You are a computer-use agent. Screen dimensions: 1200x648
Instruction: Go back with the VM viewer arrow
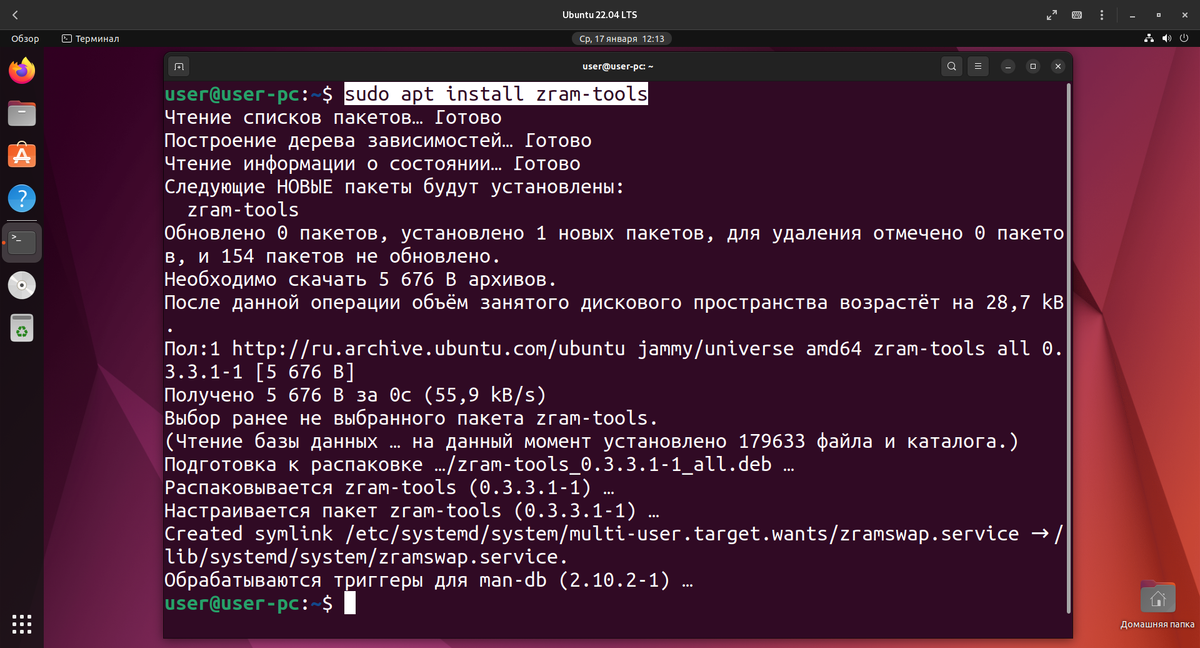[x=15, y=14]
